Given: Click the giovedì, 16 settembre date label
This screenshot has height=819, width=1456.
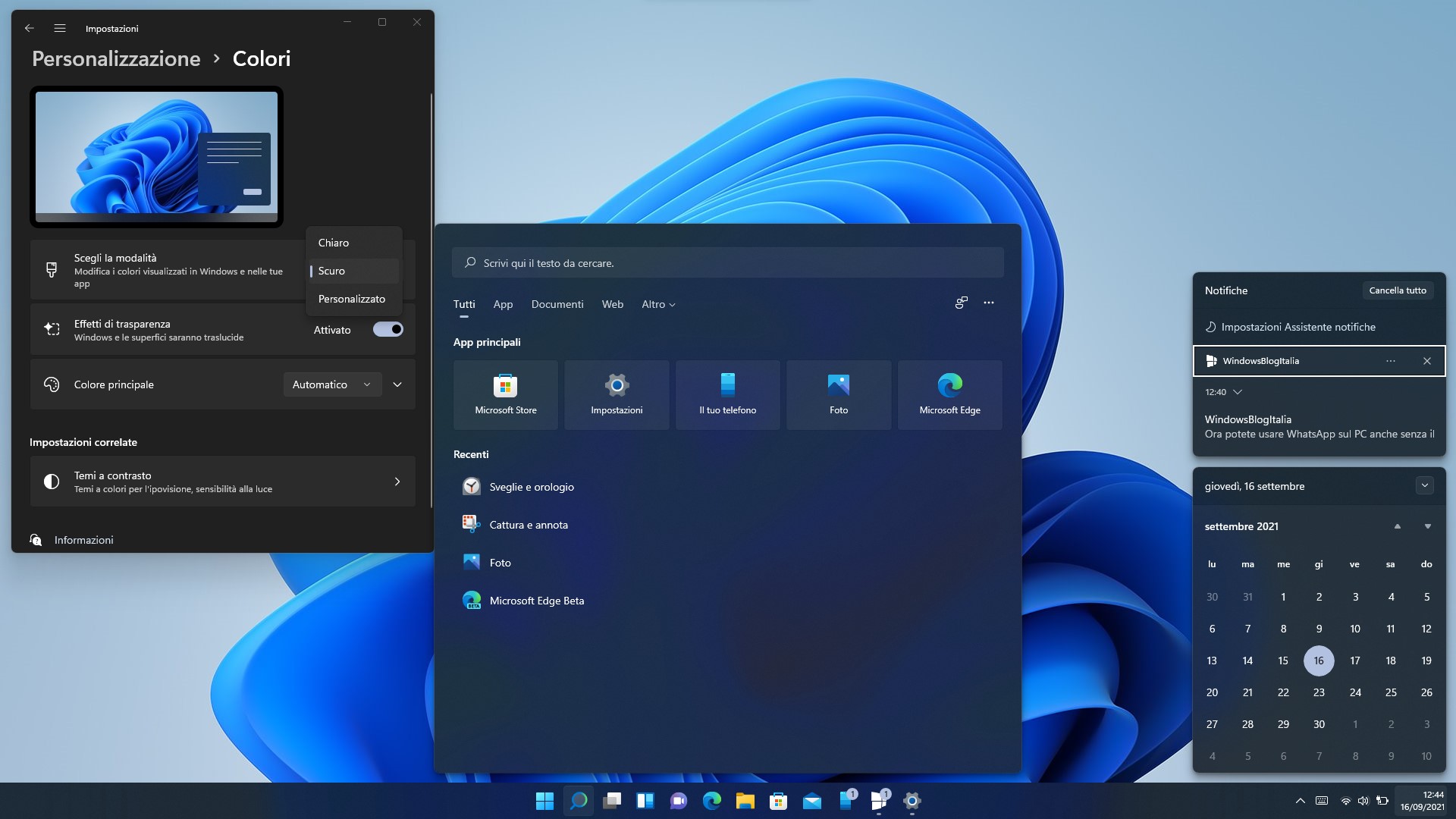Looking at the screenshot, I should pos(1254,486).
